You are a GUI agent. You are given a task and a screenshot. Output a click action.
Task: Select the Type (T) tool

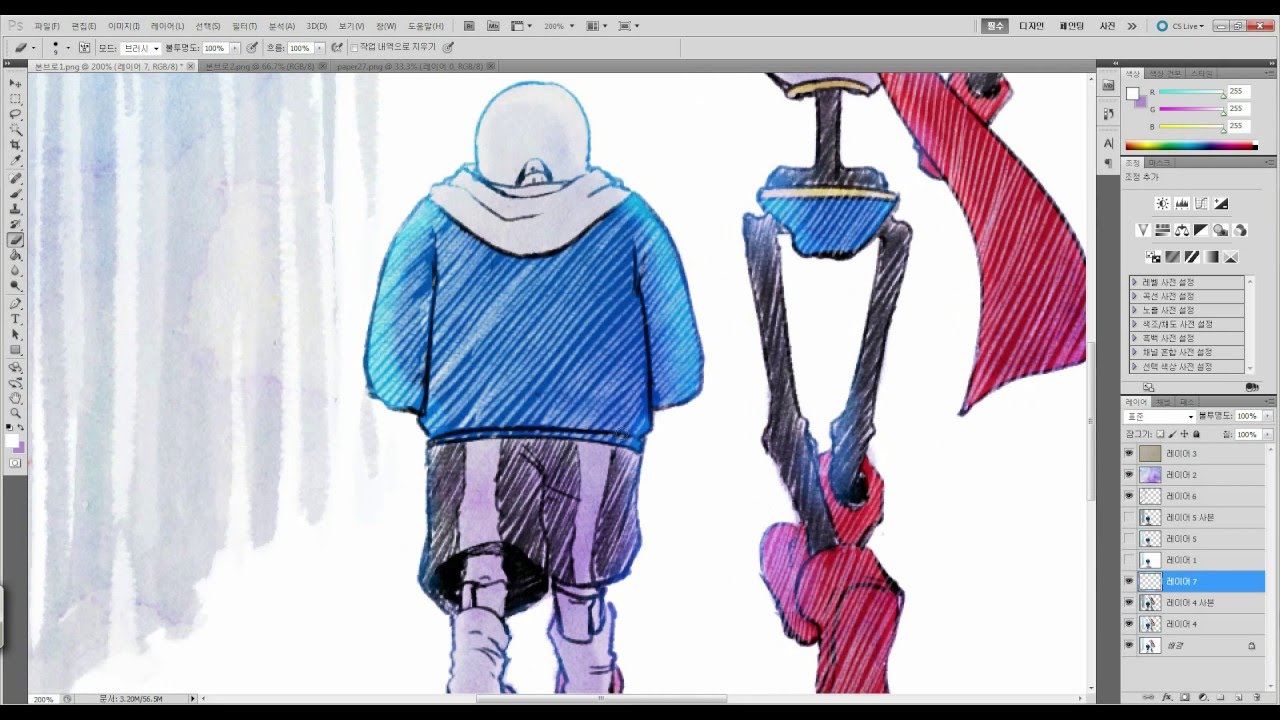(x=16, y=319)
